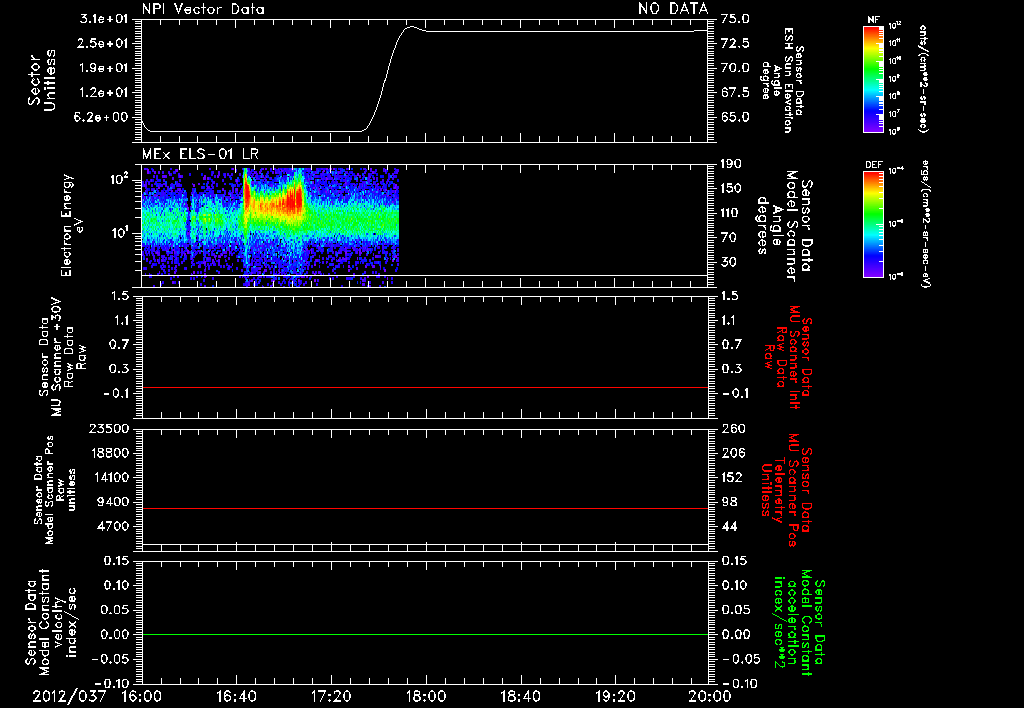Viewport: 1024px width, 708px height.
Task: Click the "206" right axis value
Action: [731, 453]
